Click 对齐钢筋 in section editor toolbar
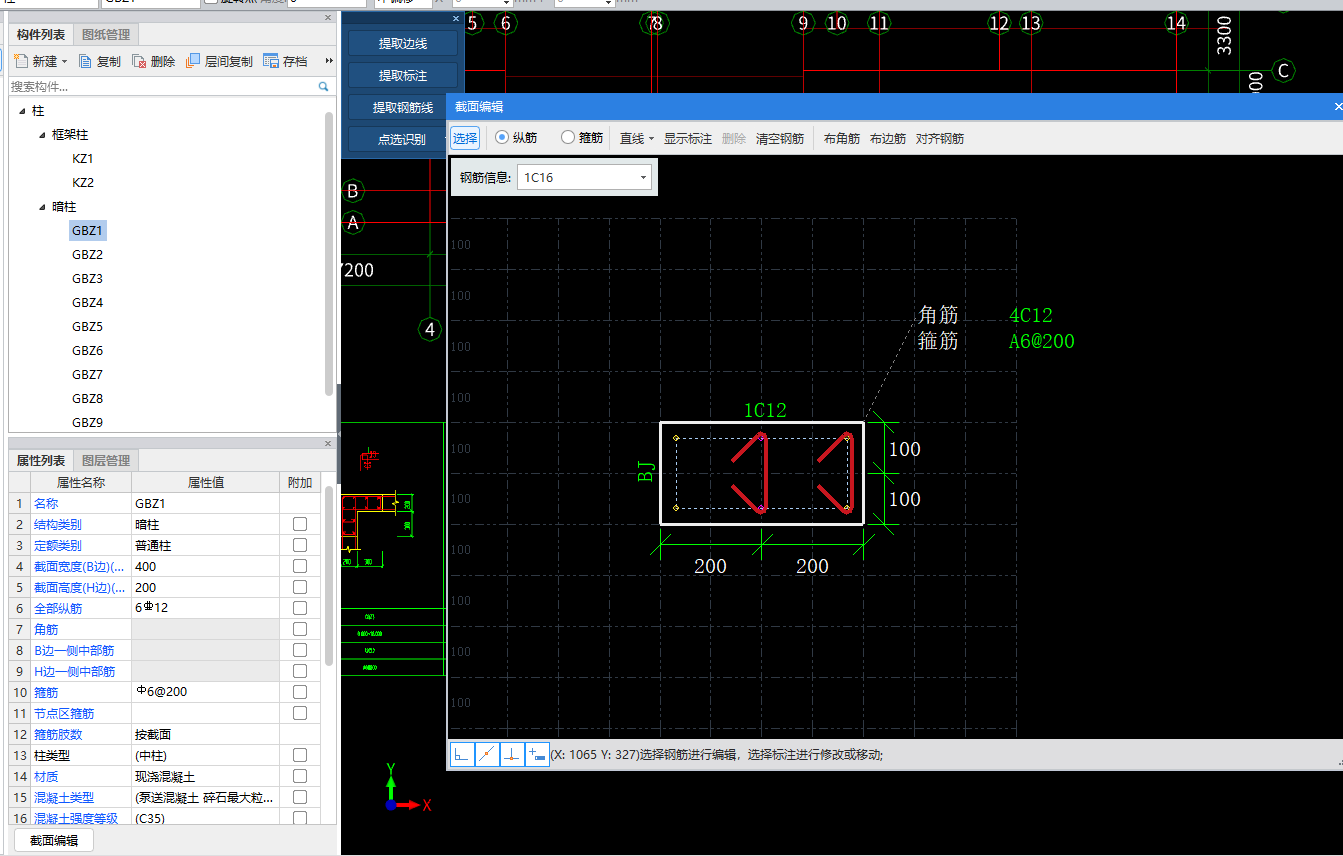Viewport: 1343px width, 856px height. coord(940,139)
